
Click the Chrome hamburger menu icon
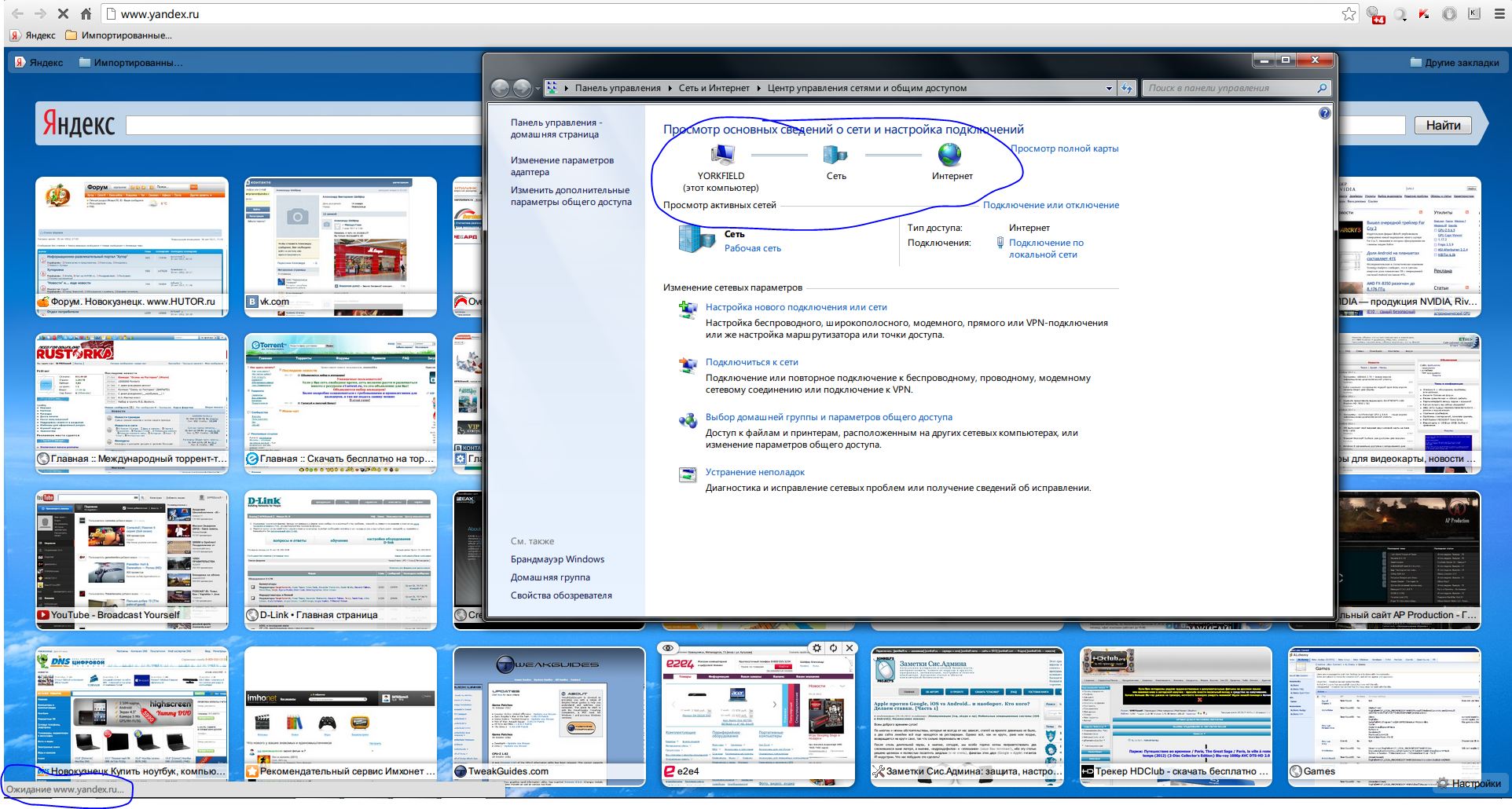(x=1499, y=14)
